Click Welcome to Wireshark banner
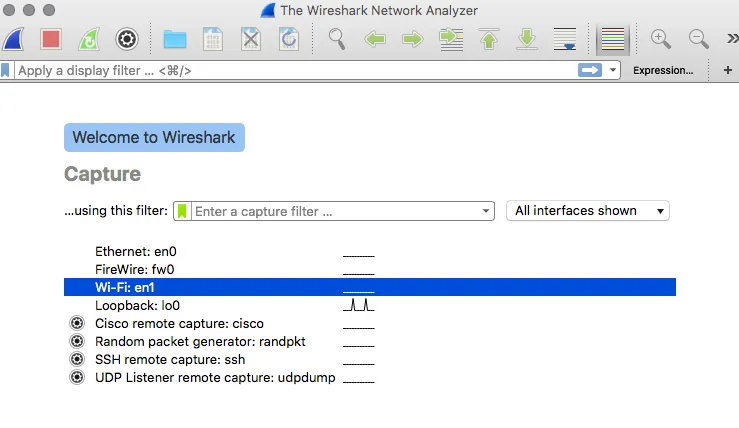Image resolution: width=739 pixels, height=428 pixels. 154,137
